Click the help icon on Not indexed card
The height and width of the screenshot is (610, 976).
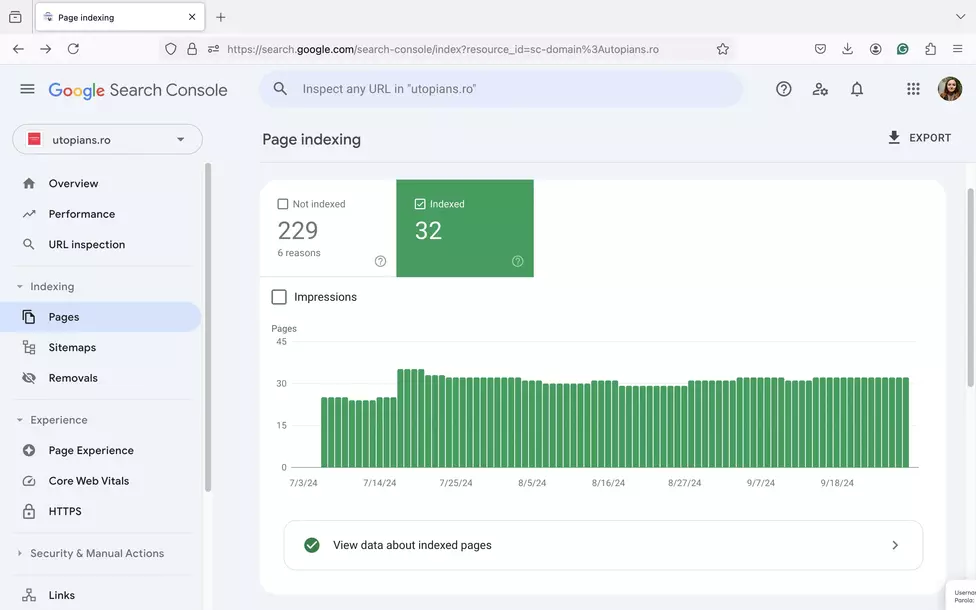[380, 261]
